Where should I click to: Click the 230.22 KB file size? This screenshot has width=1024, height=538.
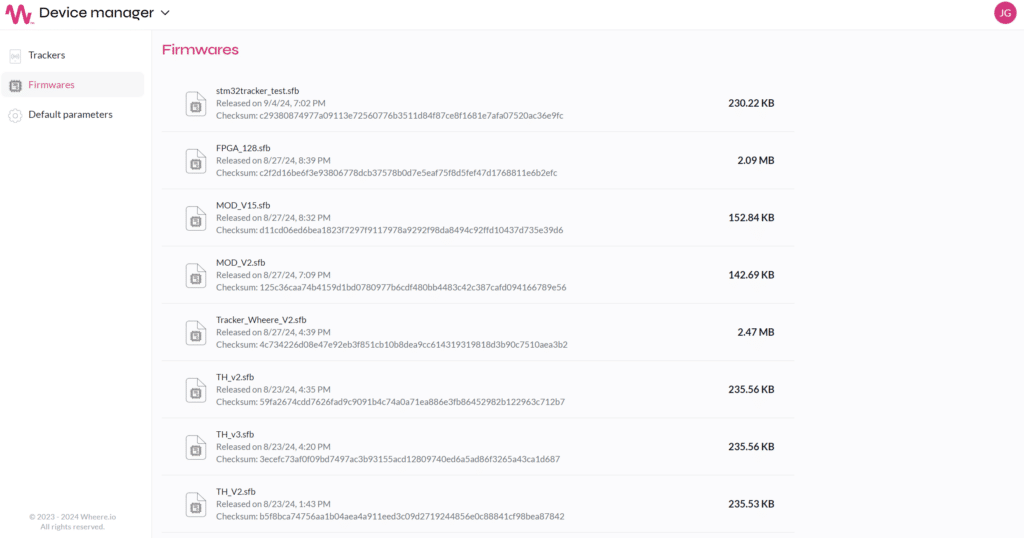[751, 103]
